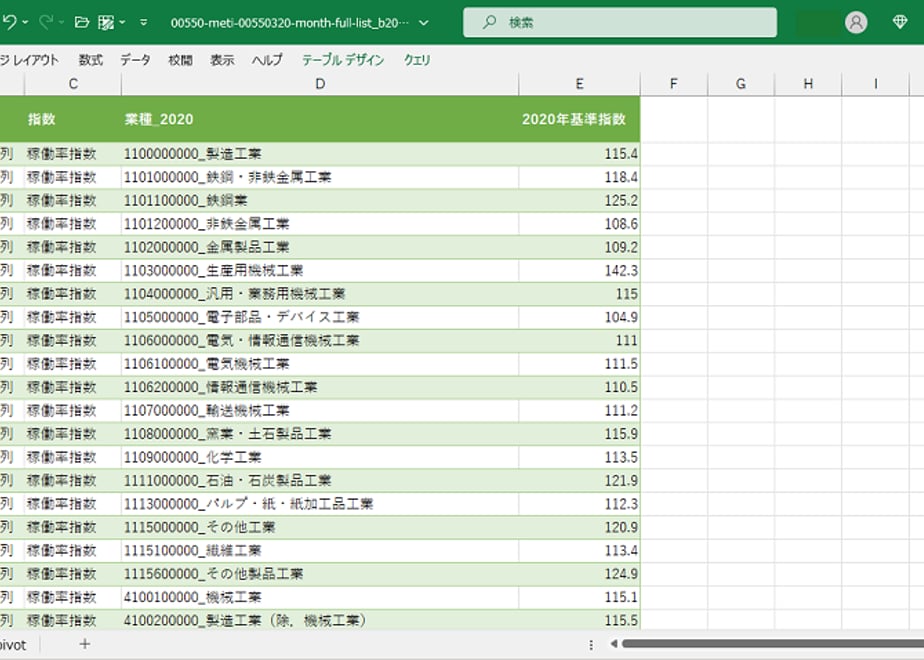Select the value 124.9 cell
Viewport: 924px width, 660px height.
pos(580,574)
